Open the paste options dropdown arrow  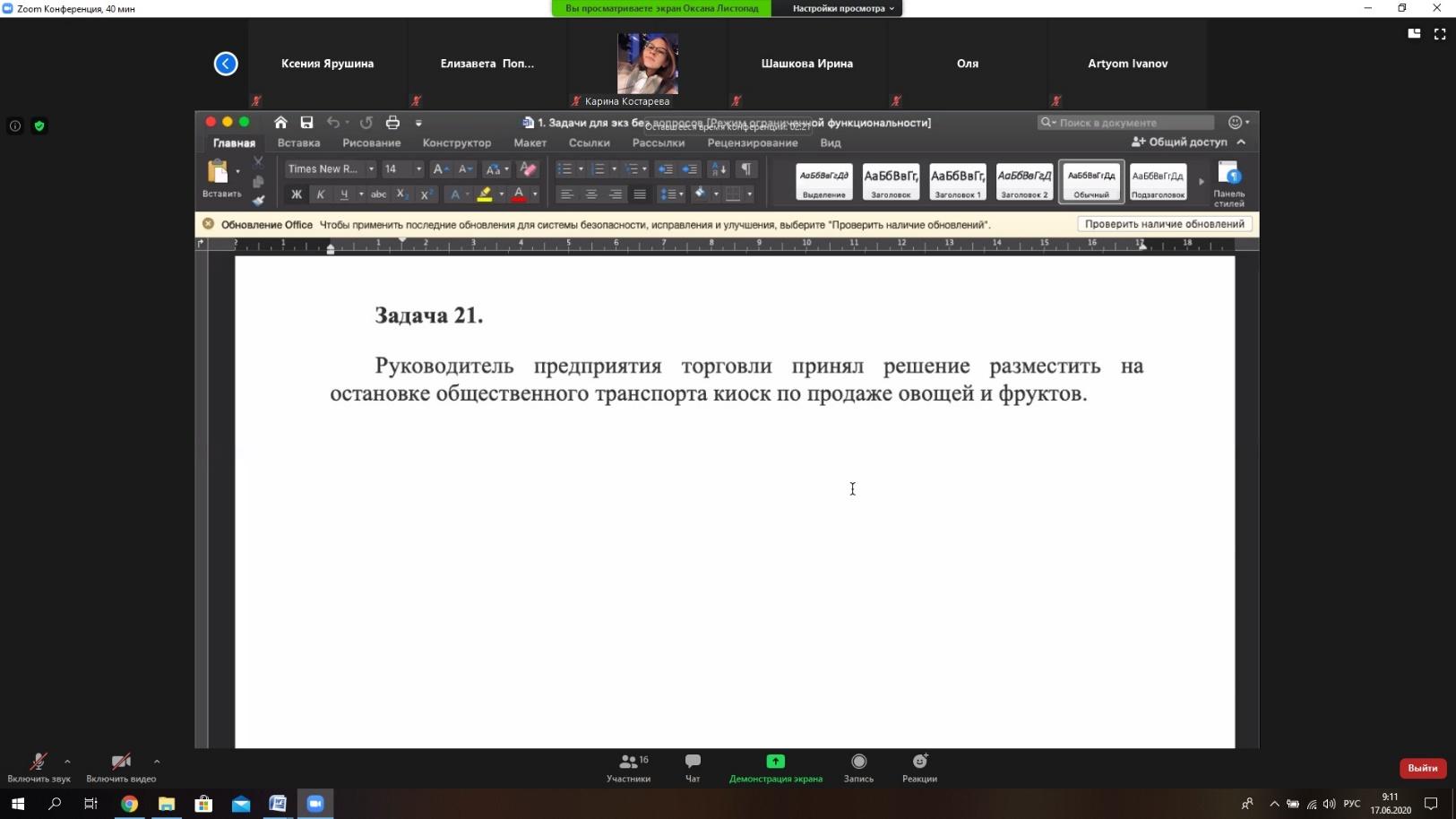click(237, 171)
